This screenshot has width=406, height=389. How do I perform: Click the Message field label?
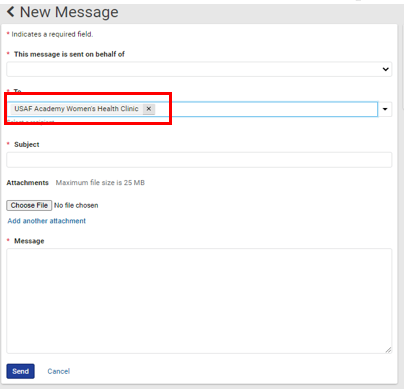29,241
